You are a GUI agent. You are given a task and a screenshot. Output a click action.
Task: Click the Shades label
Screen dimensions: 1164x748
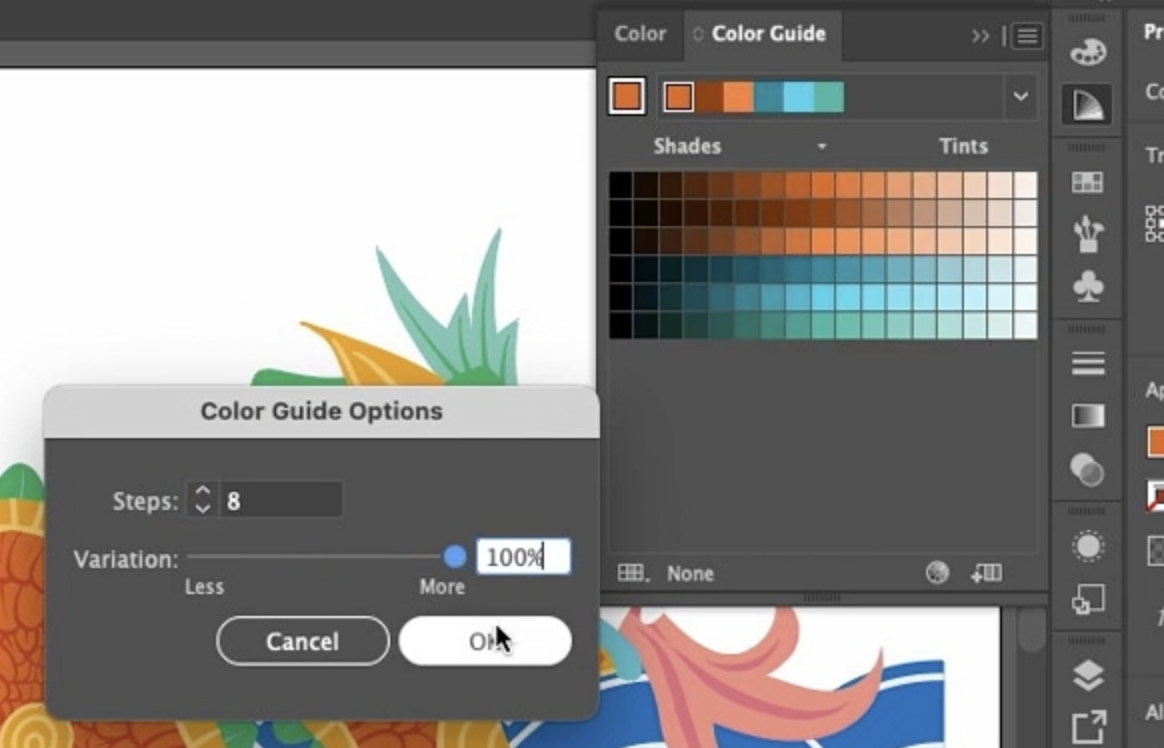pos(687,146)
